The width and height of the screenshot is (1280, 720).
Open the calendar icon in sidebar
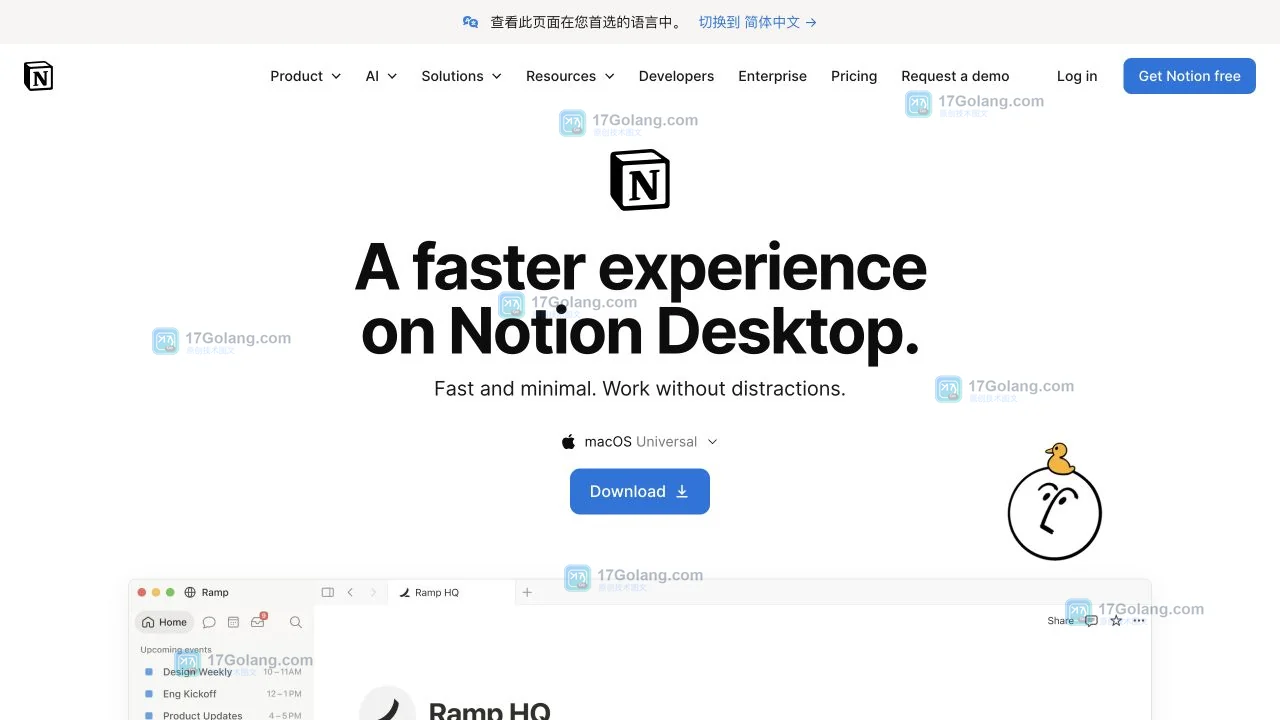[233, 622]
